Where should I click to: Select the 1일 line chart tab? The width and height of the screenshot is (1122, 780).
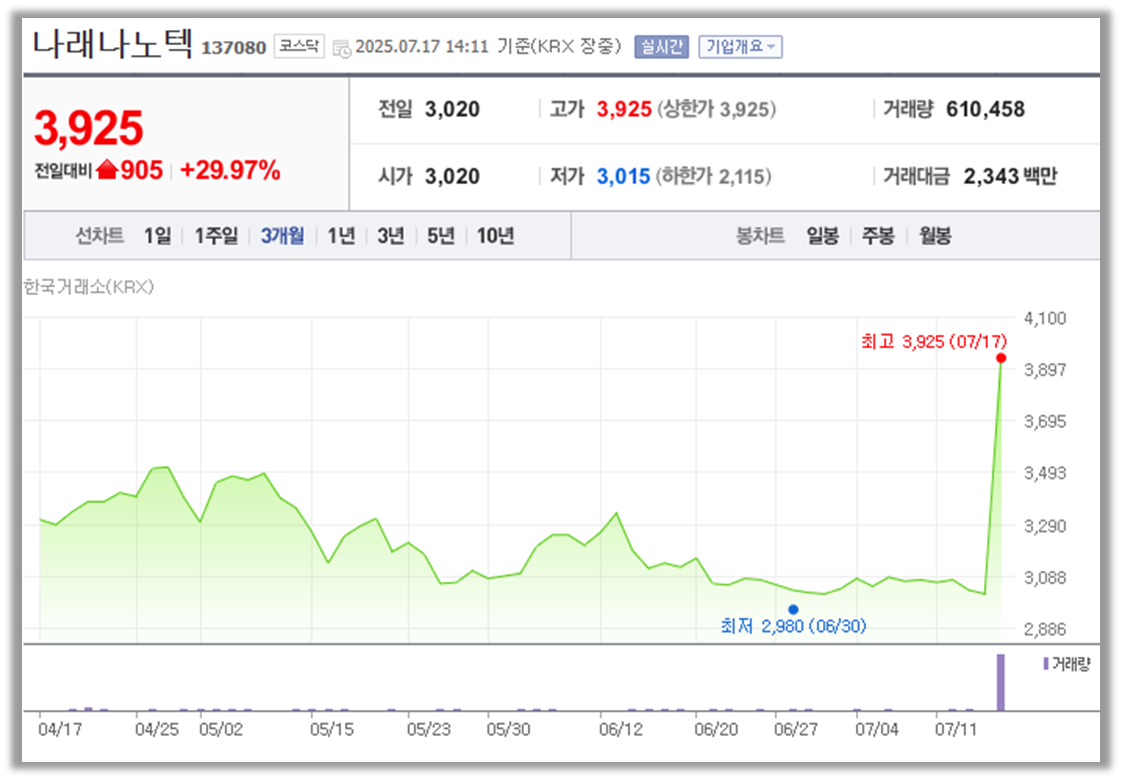pyautogui.click(x=157, y=235)
